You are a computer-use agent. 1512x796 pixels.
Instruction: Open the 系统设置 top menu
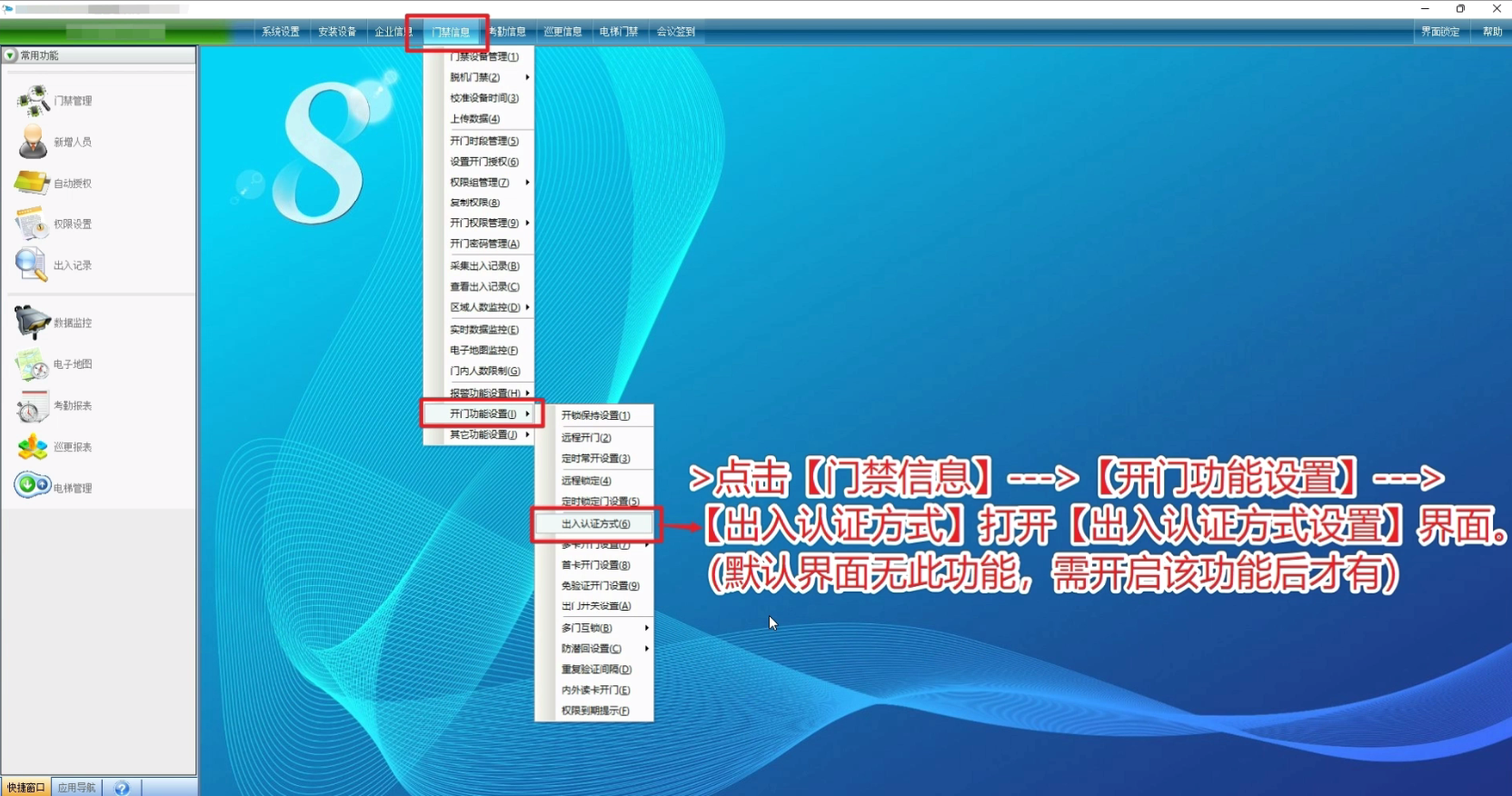tap(281, 32)
